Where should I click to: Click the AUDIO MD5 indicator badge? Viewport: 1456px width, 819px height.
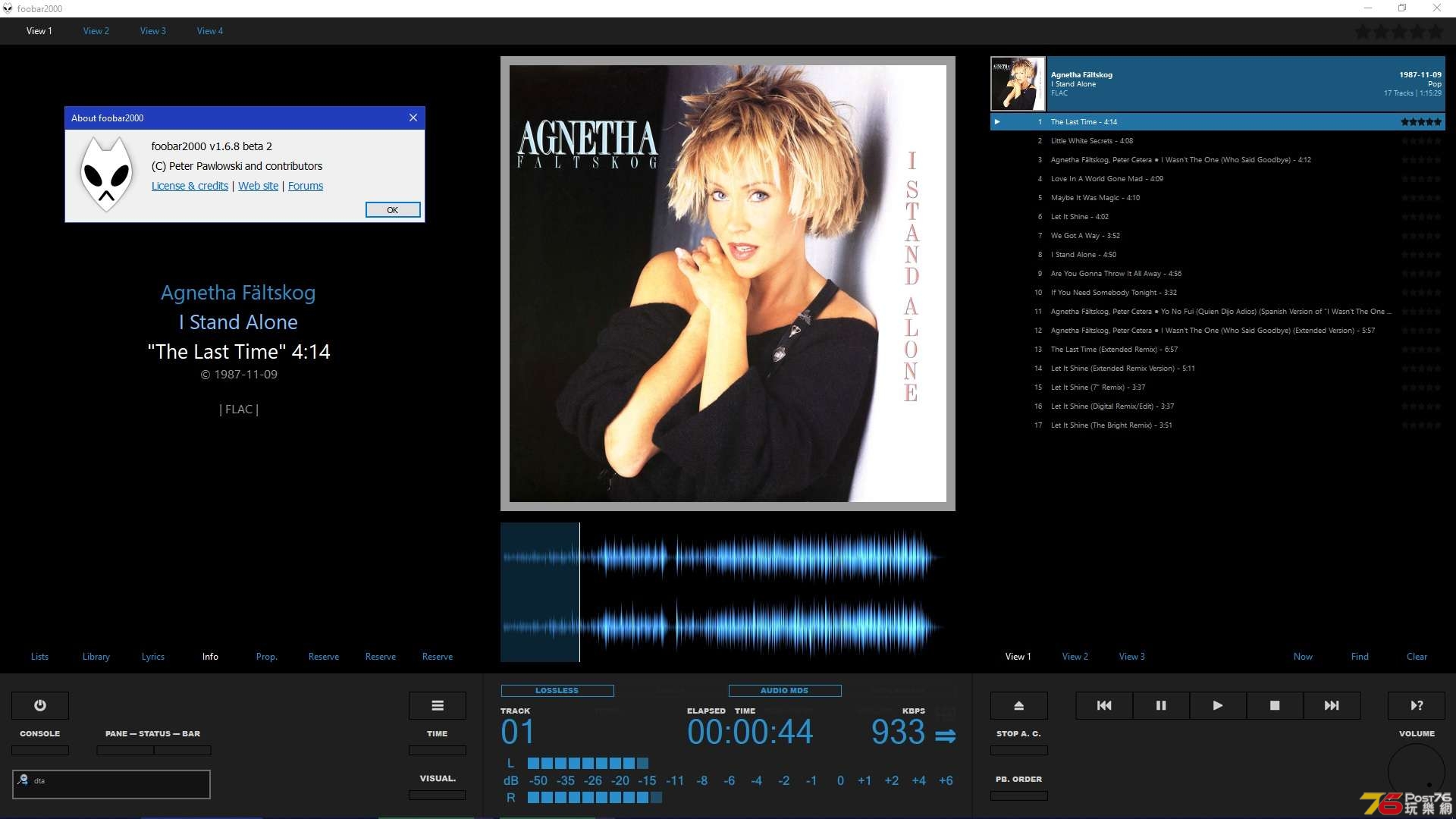[x=785, y=691]
